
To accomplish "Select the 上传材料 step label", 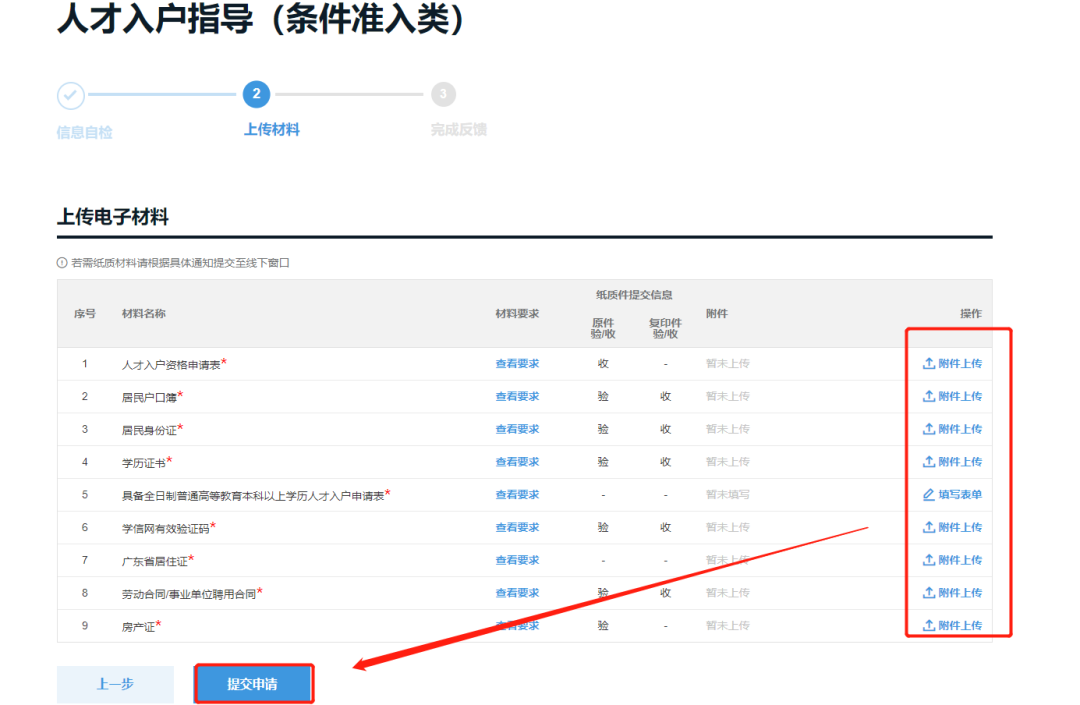I will point(272,129).
